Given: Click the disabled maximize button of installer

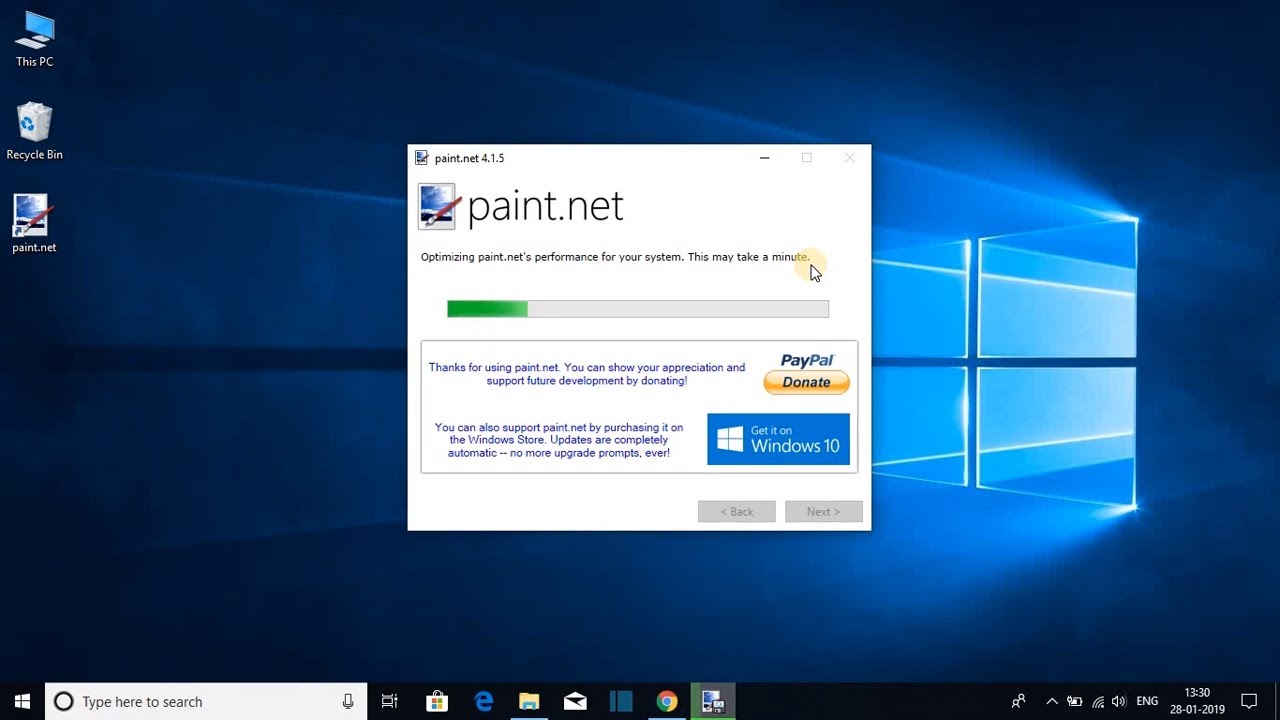Looking at the screenshot, I should tap(807, 158).
